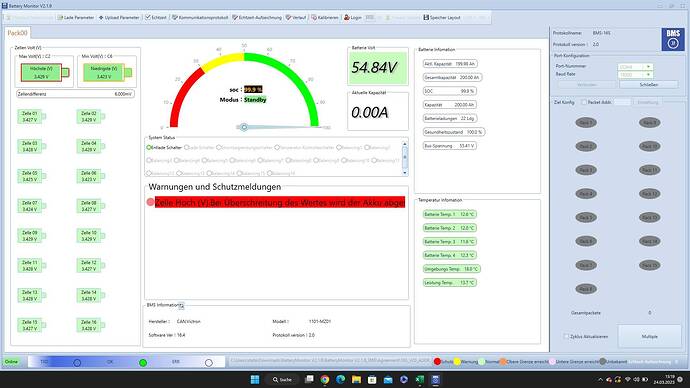Click the Schließen button
This screenshot has height=388, width=690.
coord(649,84)
